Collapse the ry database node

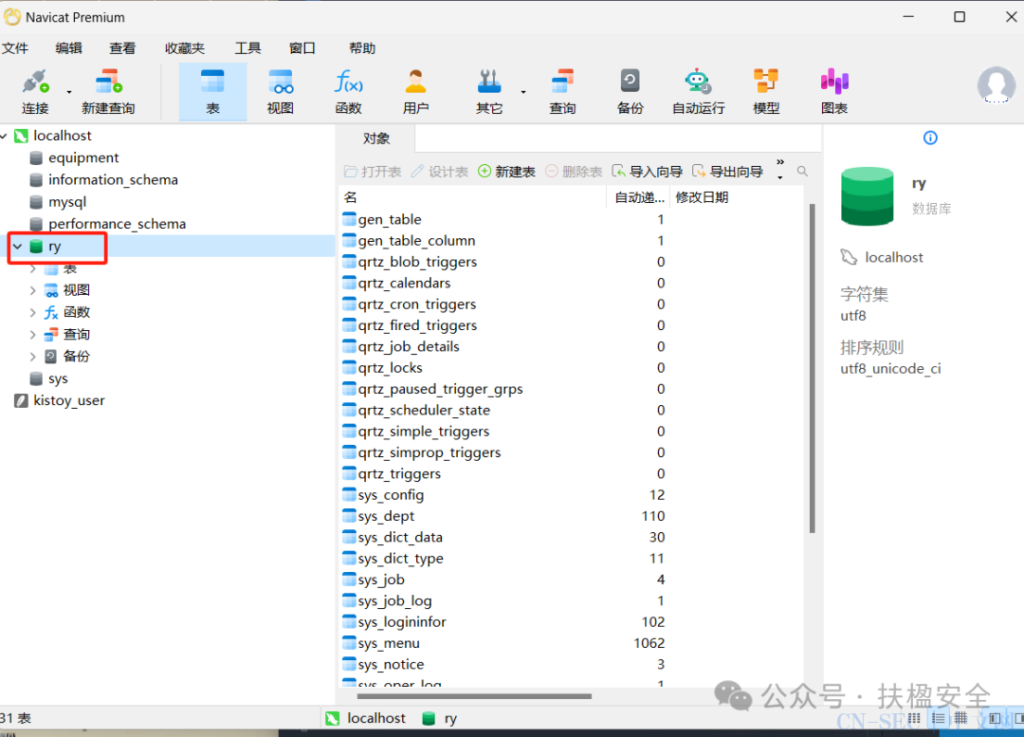(18, 246)
